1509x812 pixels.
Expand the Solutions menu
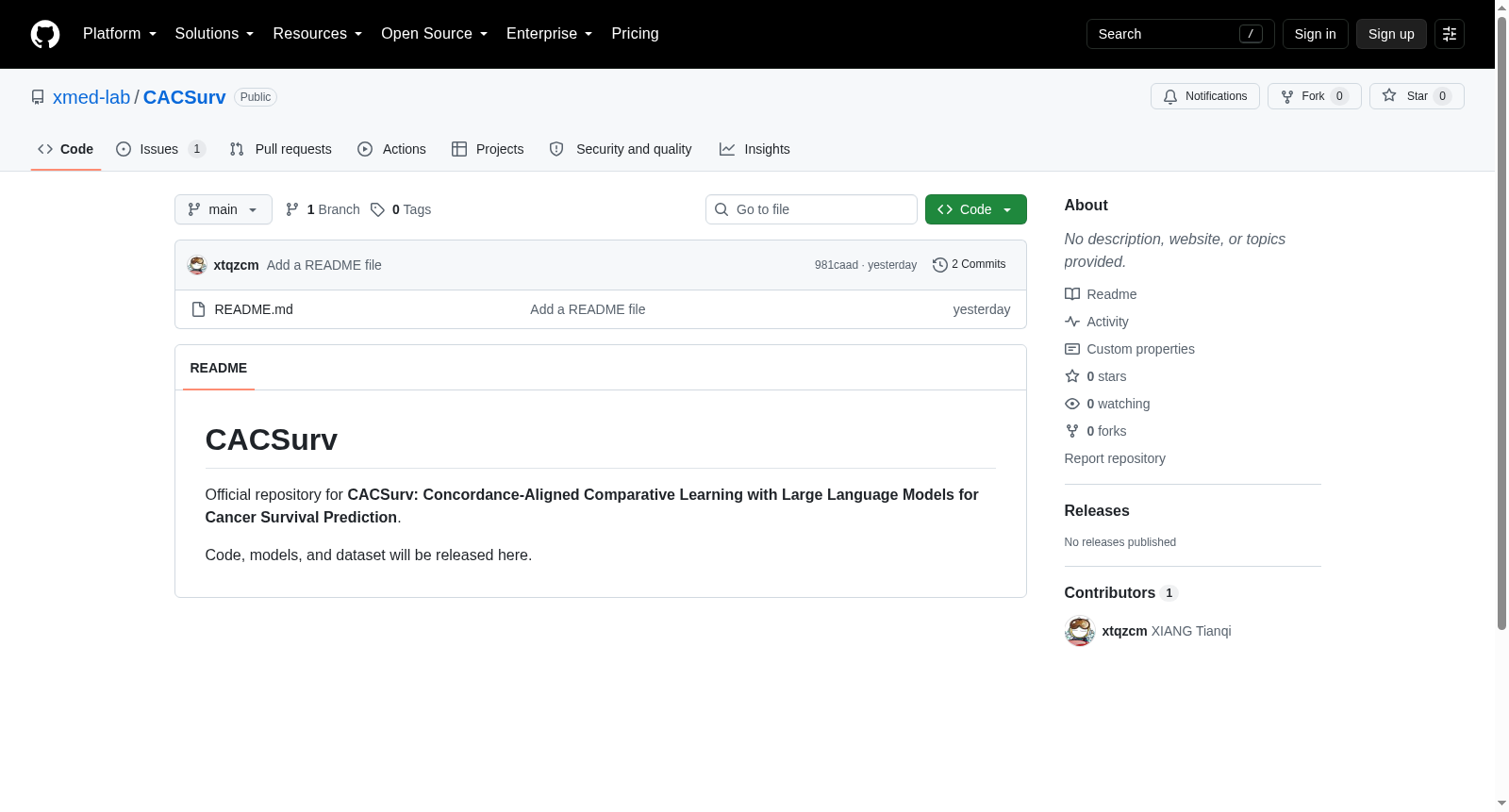point(214,34)
